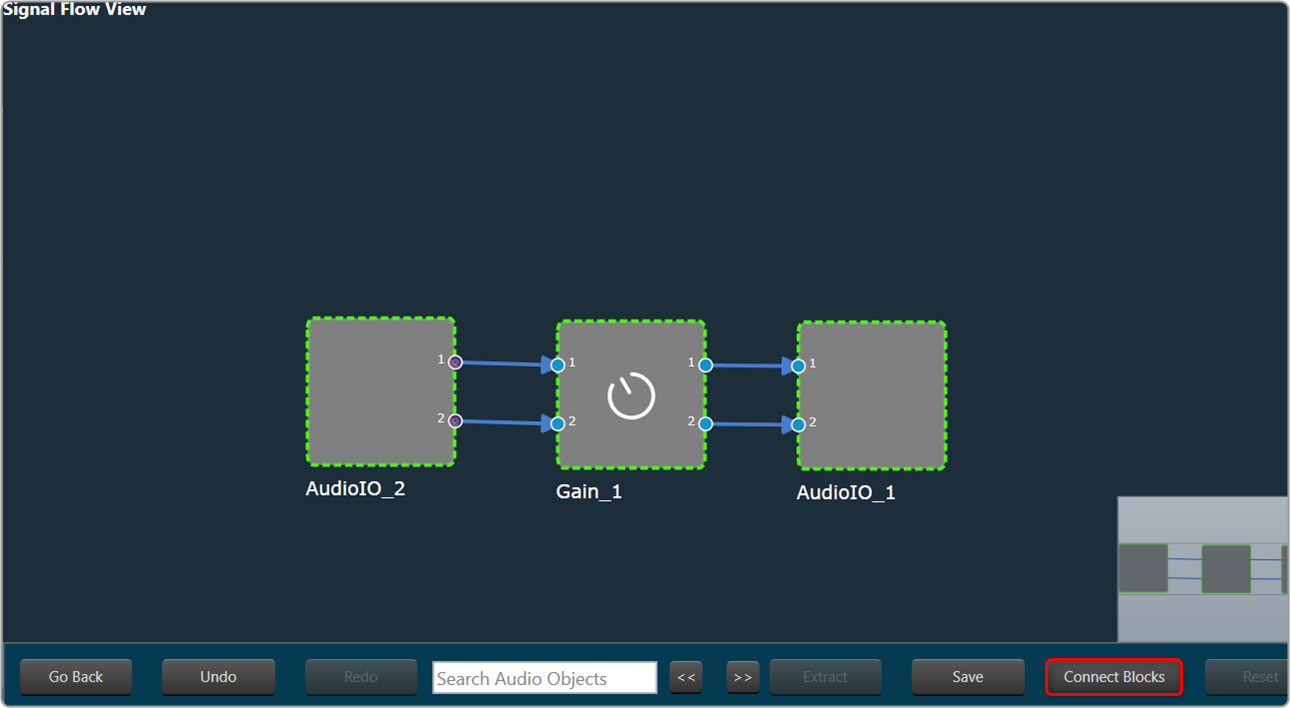Click output pin 1 of Gain_1

705,365
